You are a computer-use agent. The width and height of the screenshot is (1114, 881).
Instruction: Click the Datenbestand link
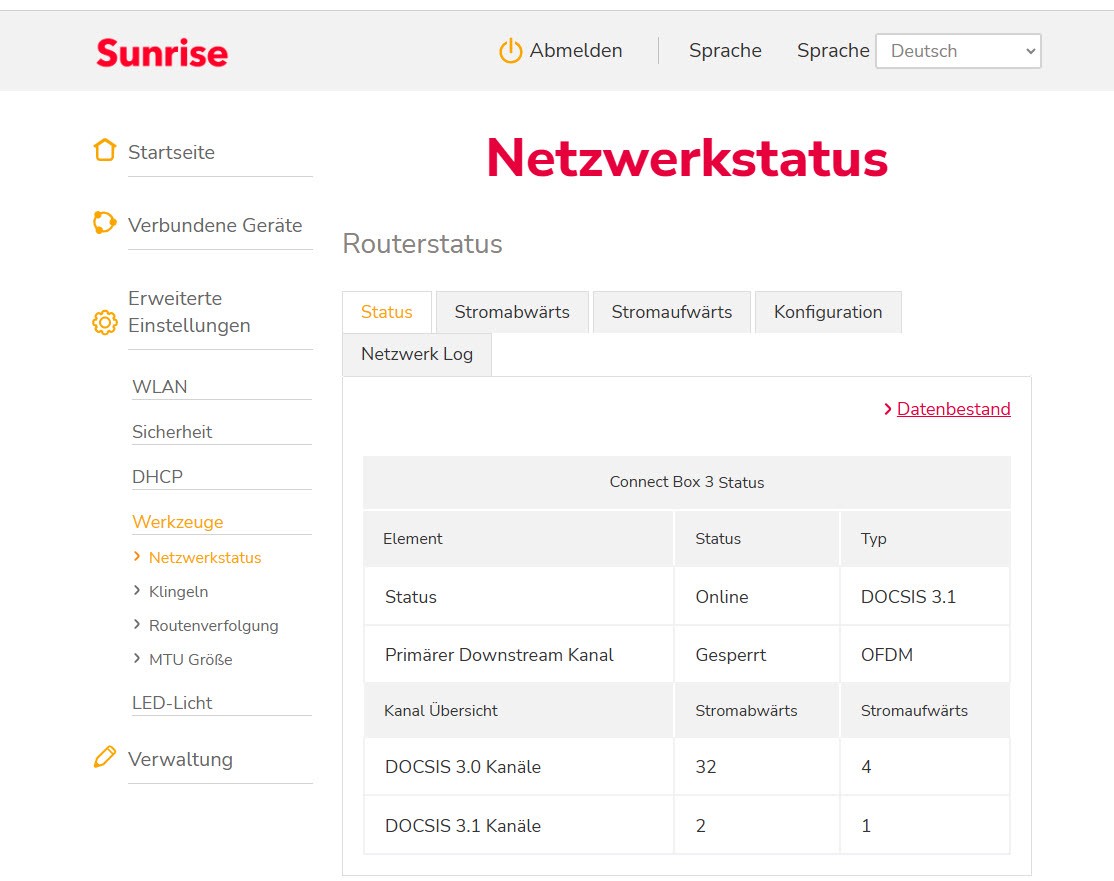(953, 409)
